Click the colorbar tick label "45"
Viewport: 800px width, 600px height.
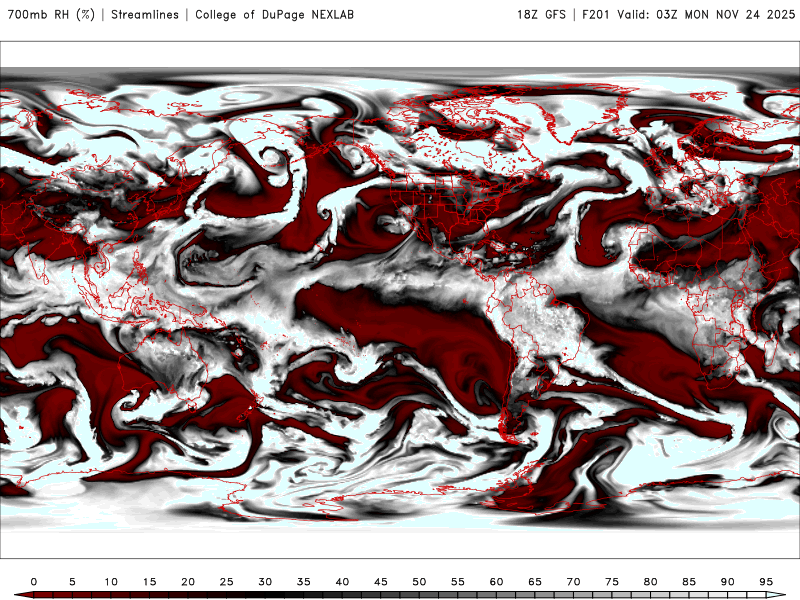pyautogui.click(x=381, y=582)
